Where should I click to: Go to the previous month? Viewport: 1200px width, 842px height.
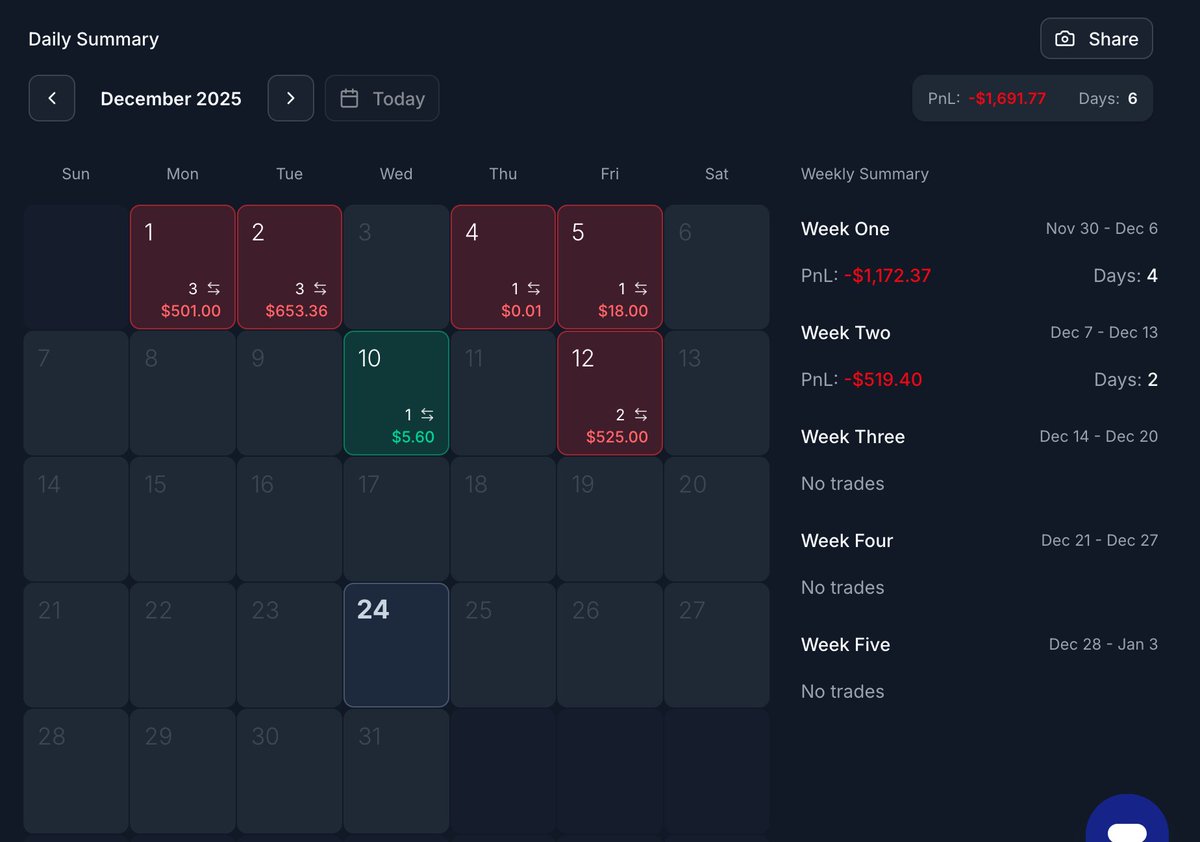tap(52, 98)
